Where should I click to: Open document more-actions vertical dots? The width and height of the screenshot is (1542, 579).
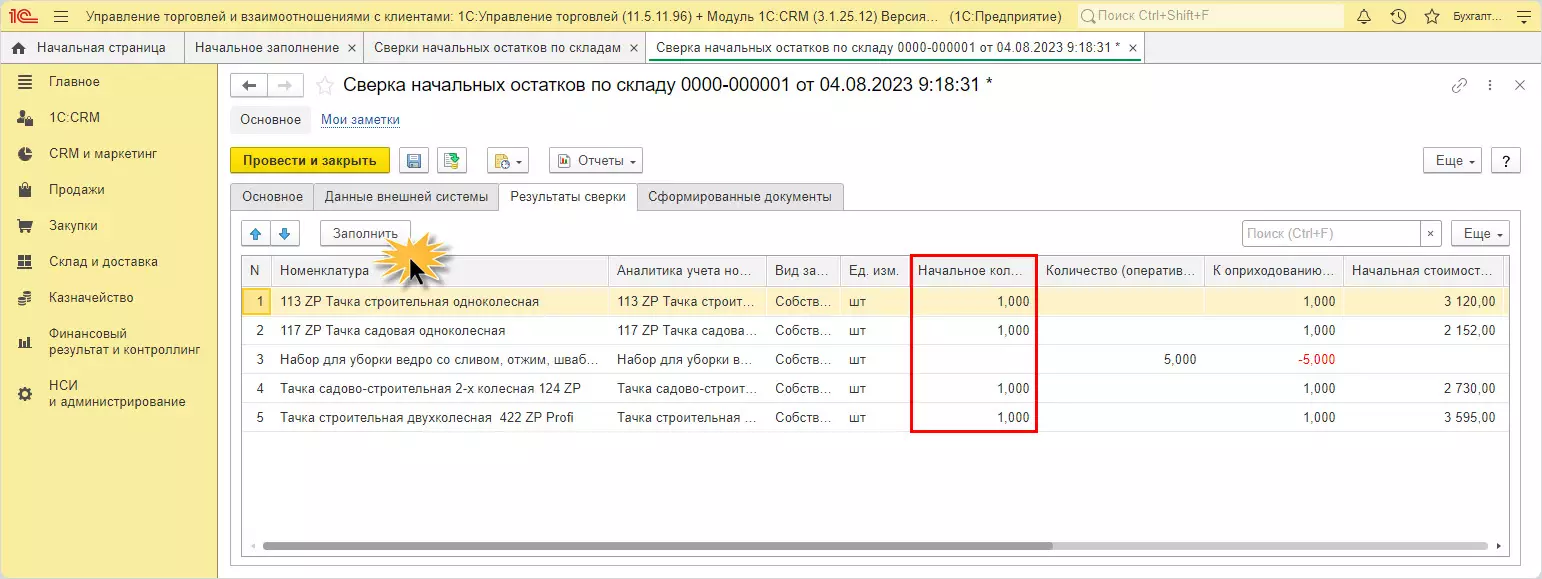tap(1491, 86)
